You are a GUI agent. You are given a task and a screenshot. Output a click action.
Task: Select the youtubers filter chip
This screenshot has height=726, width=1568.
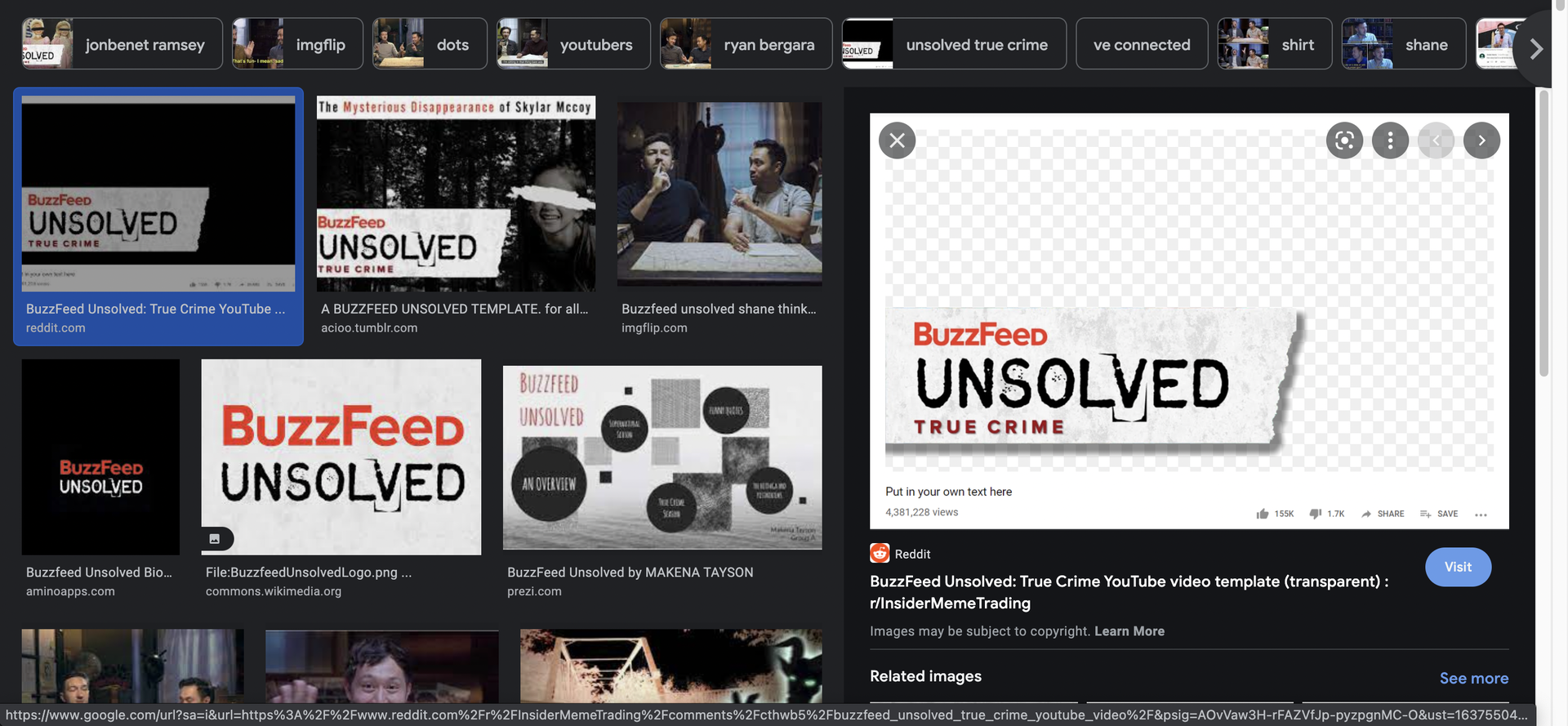tap(573, 44)
